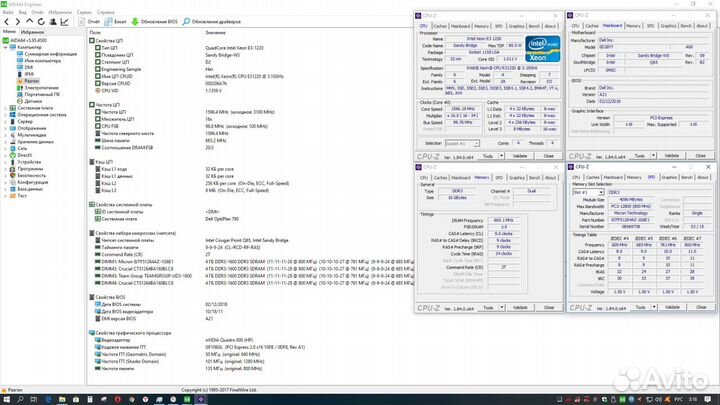Click the Поле column header
720x405 pixels.
pyautogui.click(x=95, y=33)
